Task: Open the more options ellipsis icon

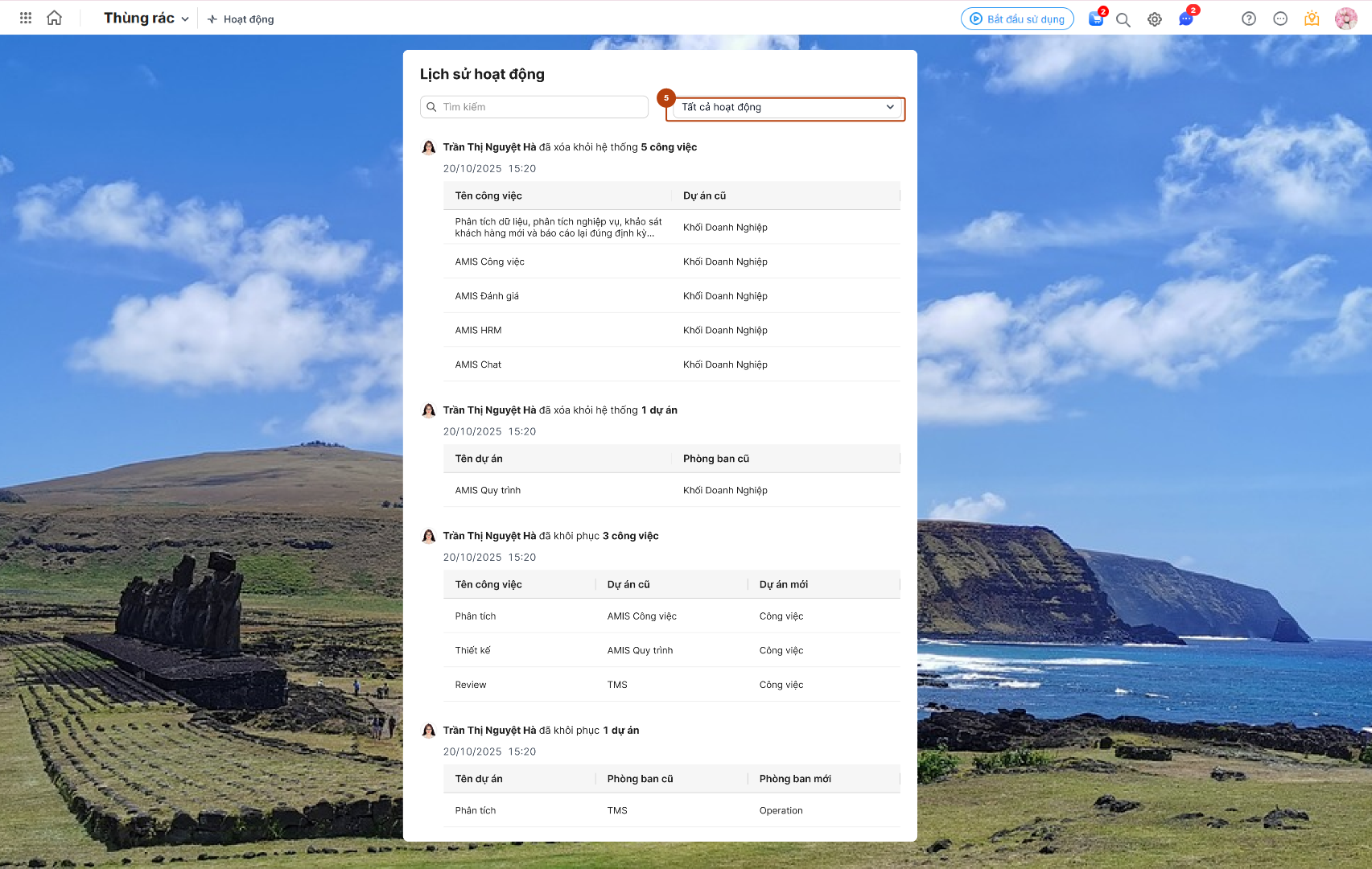Action: [x=1280, y=19]
